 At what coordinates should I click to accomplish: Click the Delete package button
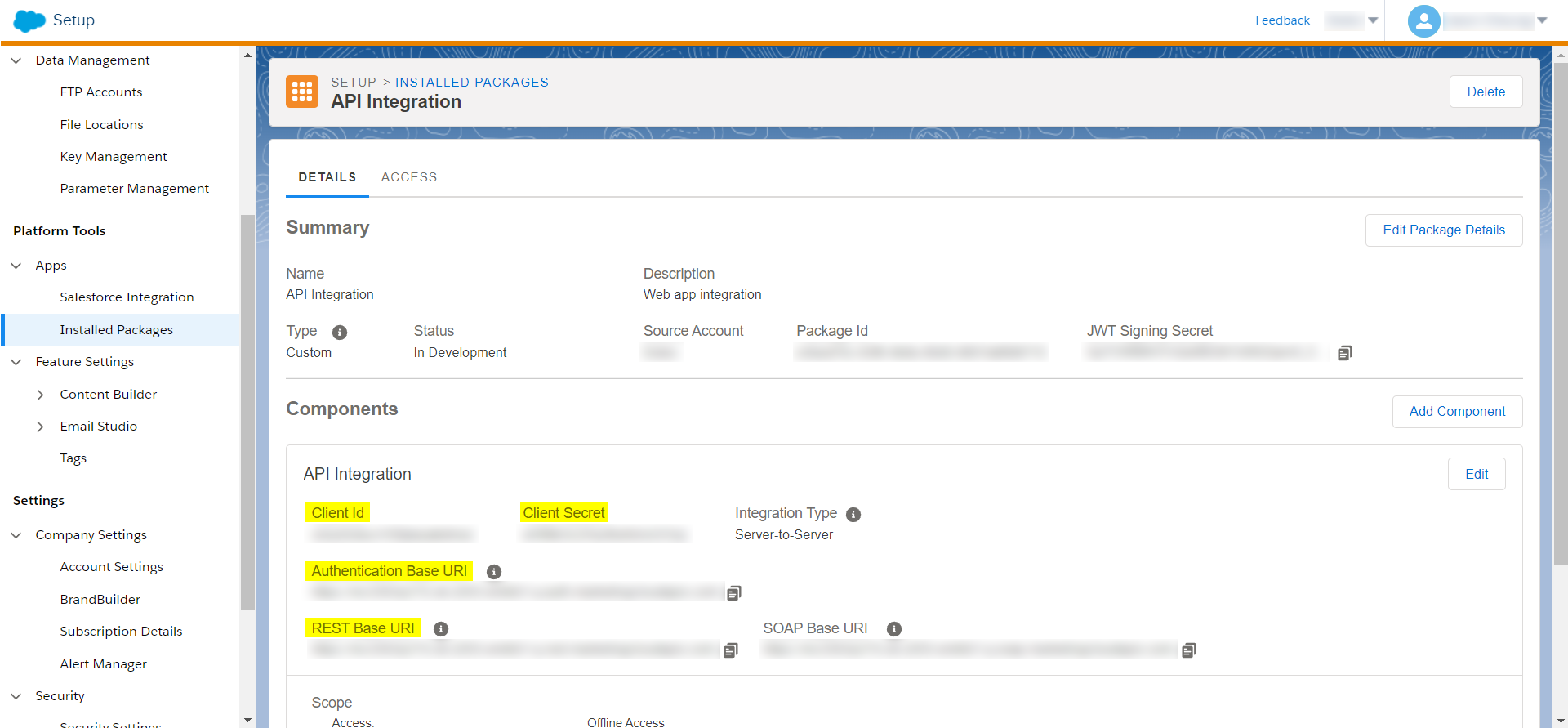pyautogui.click(x=1486, y=92)
